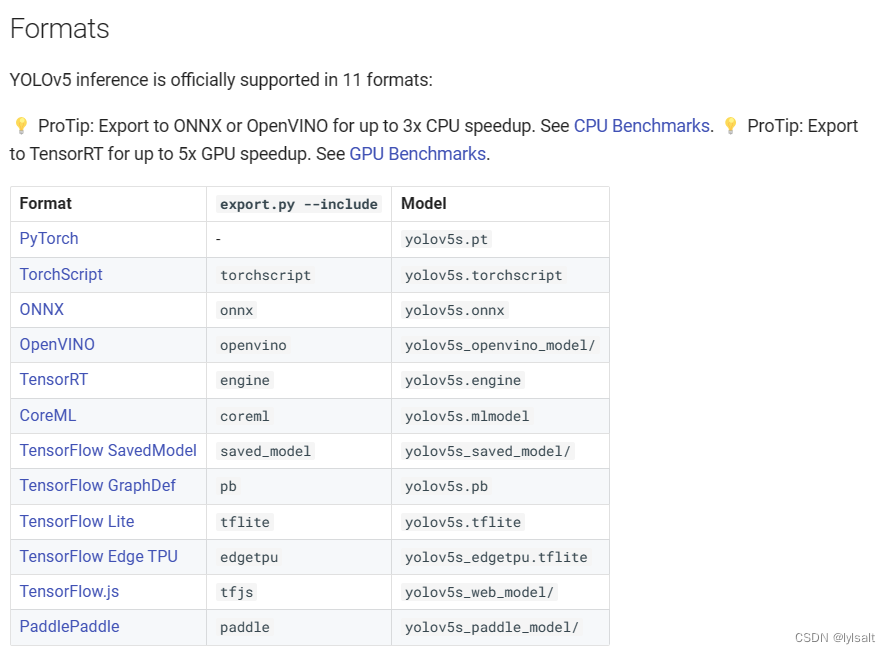
Task: Open the OpenVINO format link
Action: 57,345
